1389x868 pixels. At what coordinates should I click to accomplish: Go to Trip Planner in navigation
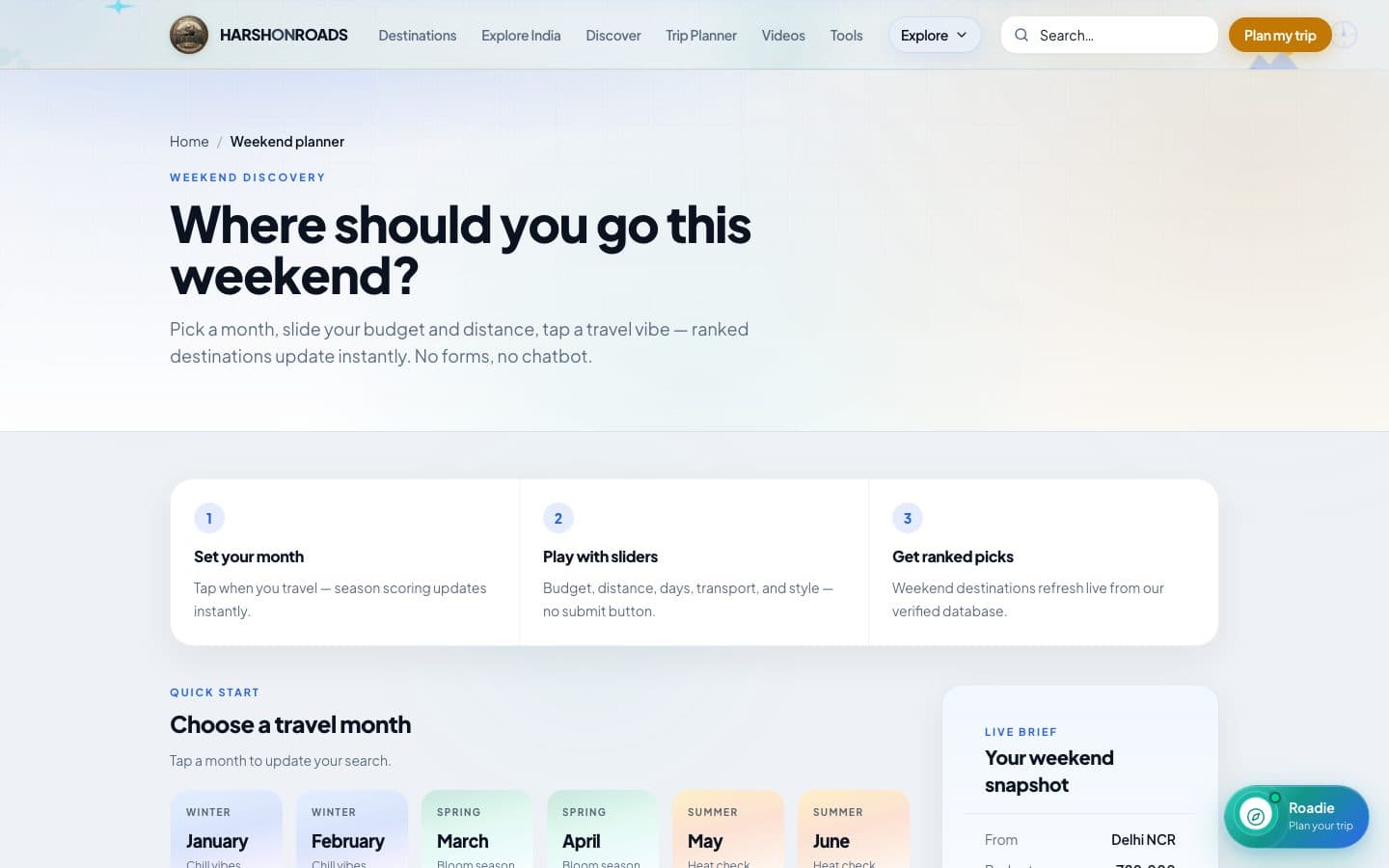tap(701, 35)
